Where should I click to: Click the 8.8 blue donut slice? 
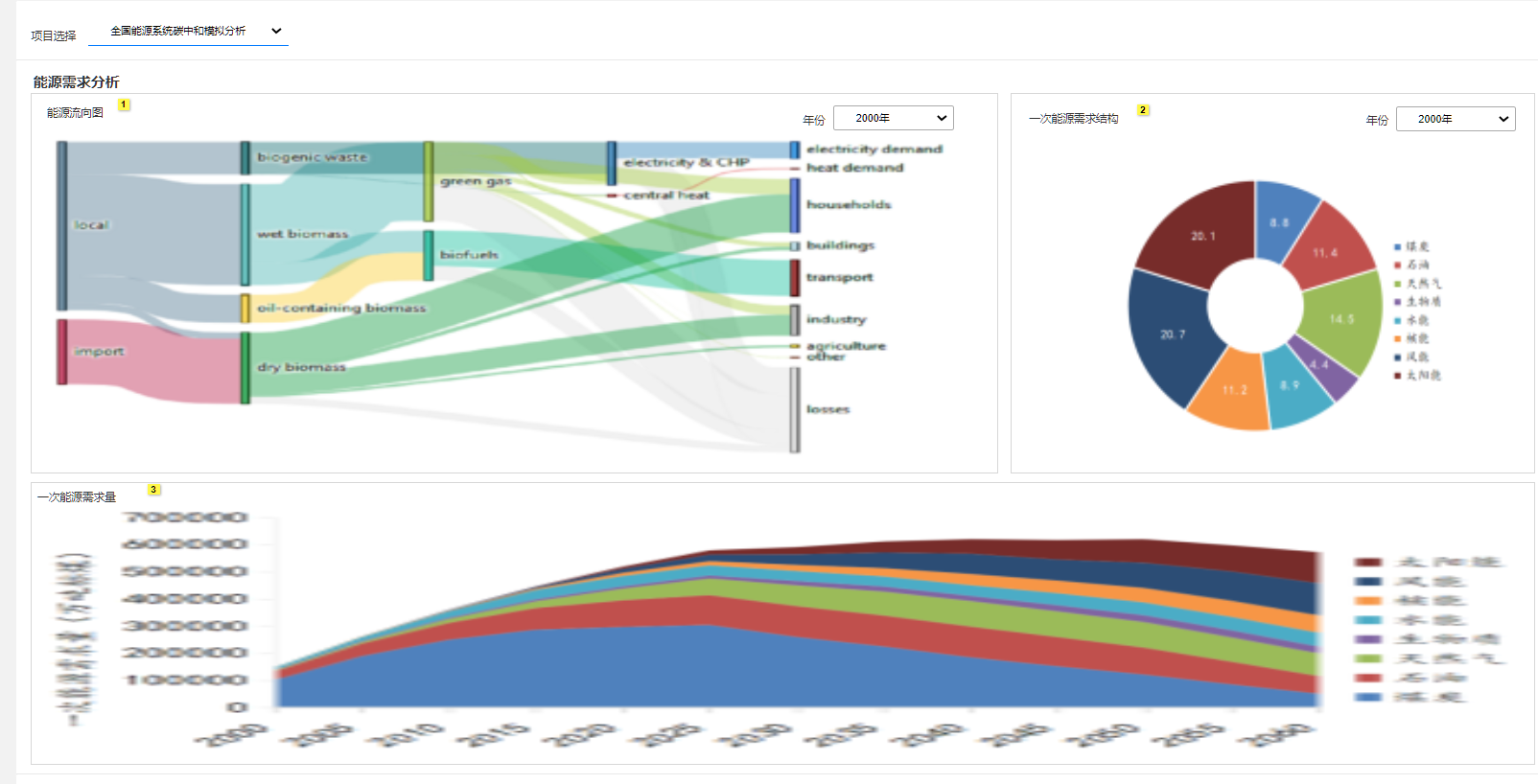1280,221
